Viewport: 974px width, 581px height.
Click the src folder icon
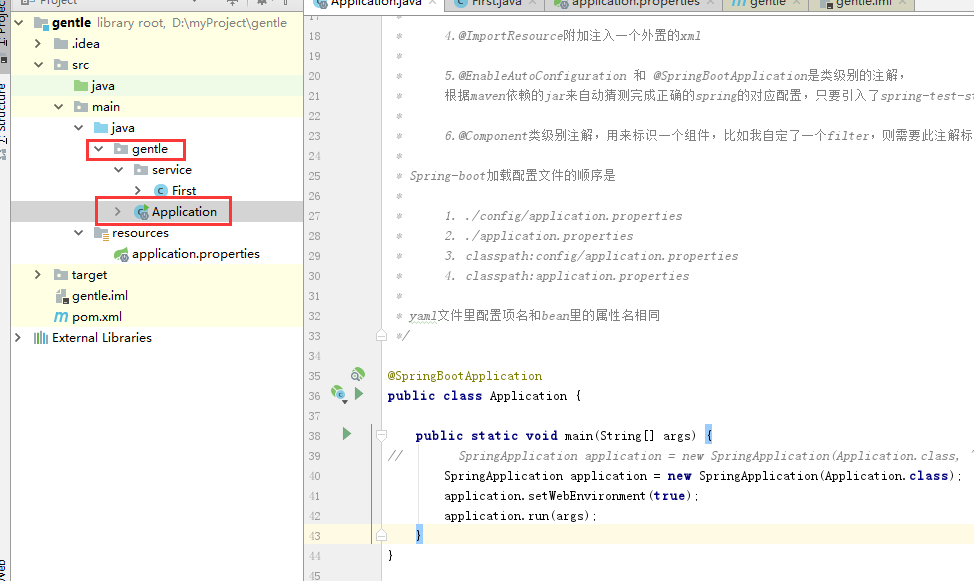pos(61,65)
